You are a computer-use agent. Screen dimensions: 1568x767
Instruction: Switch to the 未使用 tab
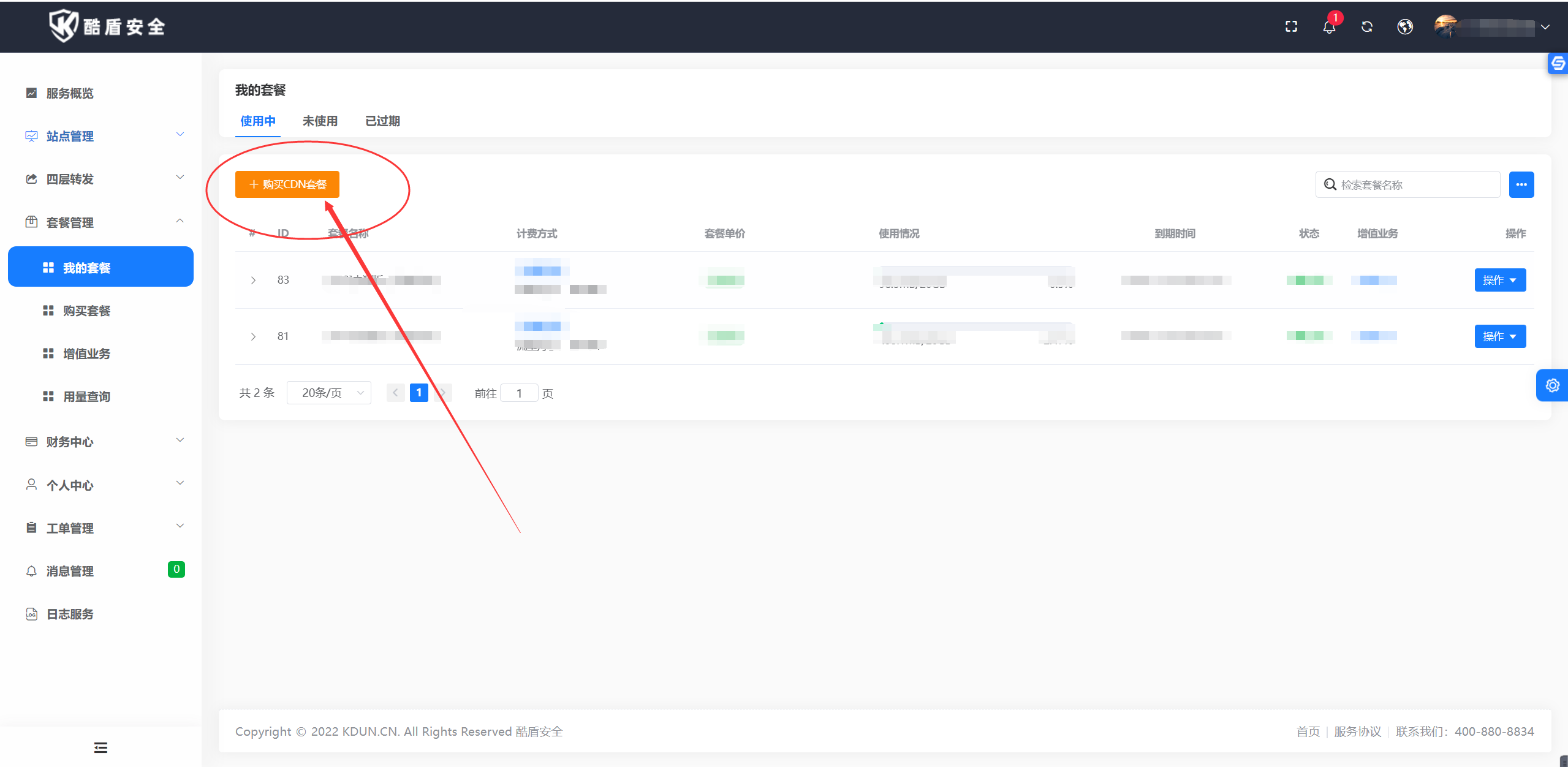(x=320, y=121)
